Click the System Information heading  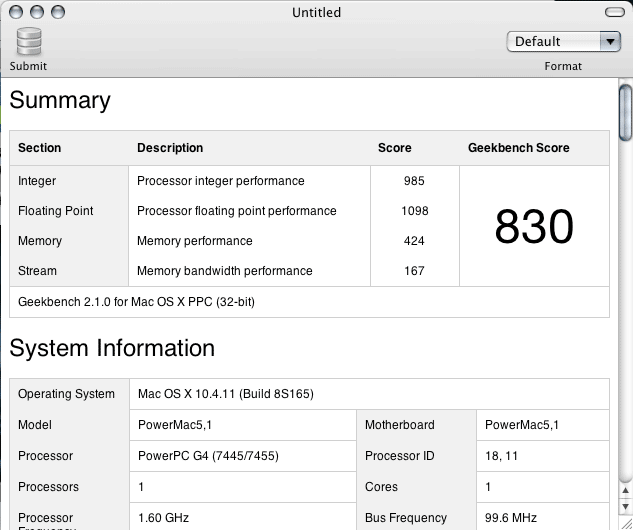[112, 349]
